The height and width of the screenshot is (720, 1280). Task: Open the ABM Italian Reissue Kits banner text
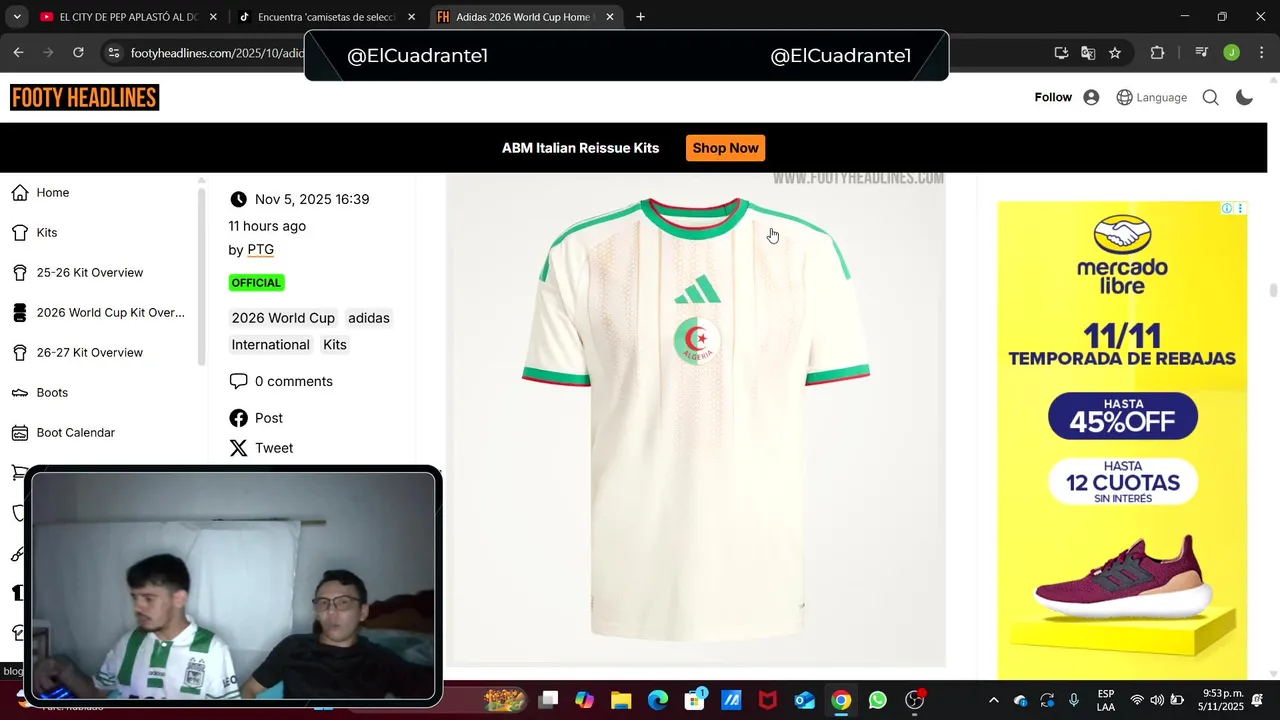(580, 148)
